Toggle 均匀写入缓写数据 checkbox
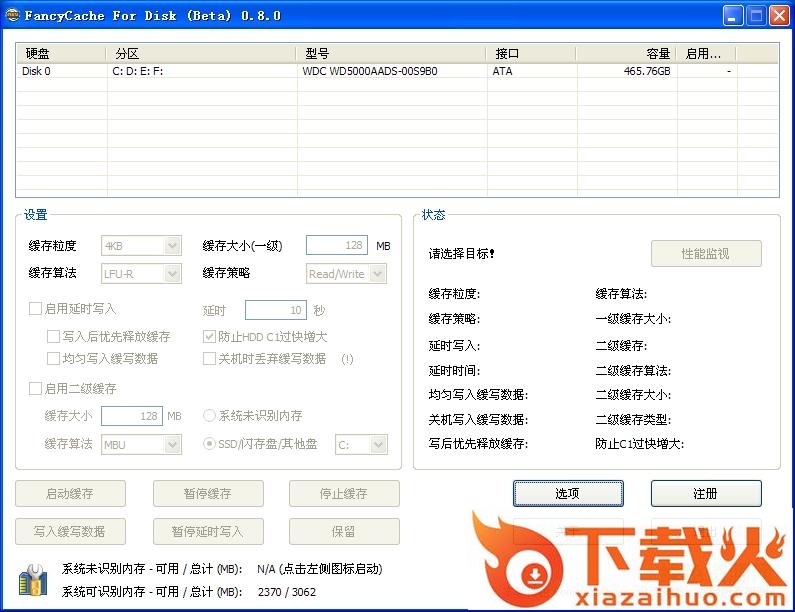Screen dimensions: 795x612 pyautogui.click(x=53, y=358)
